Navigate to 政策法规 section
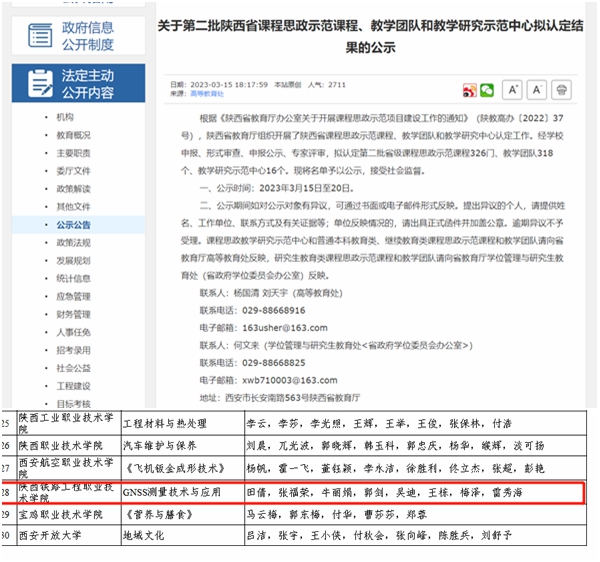Screen dimensions: 600x562 73,243
